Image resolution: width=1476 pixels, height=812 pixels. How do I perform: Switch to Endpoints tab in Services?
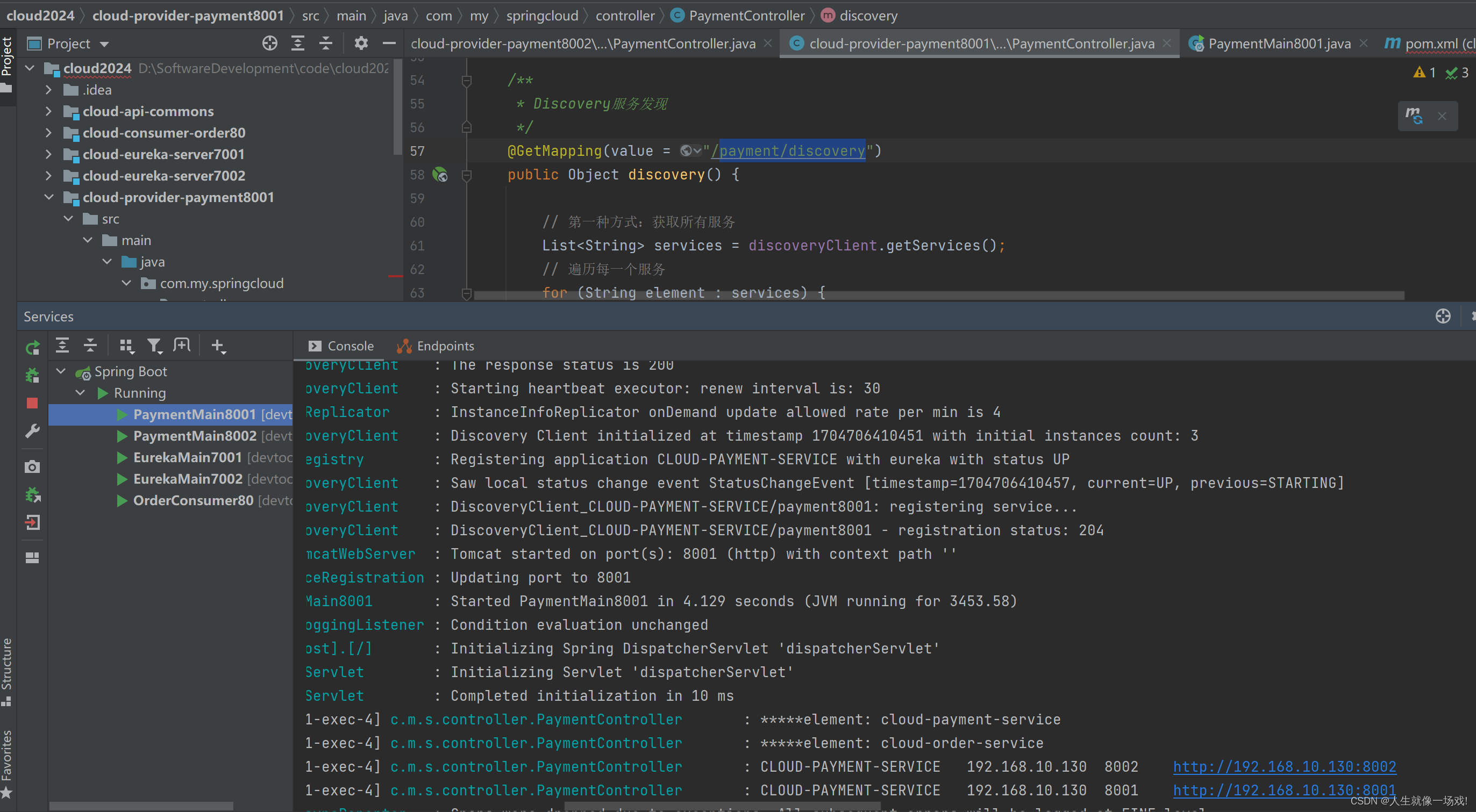pos(436,346)
